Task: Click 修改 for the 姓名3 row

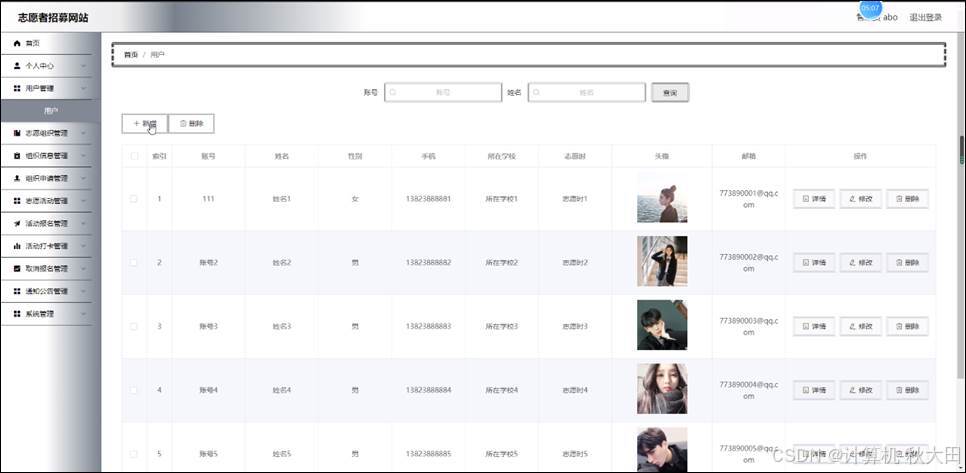Action: (x=861, y=326)
